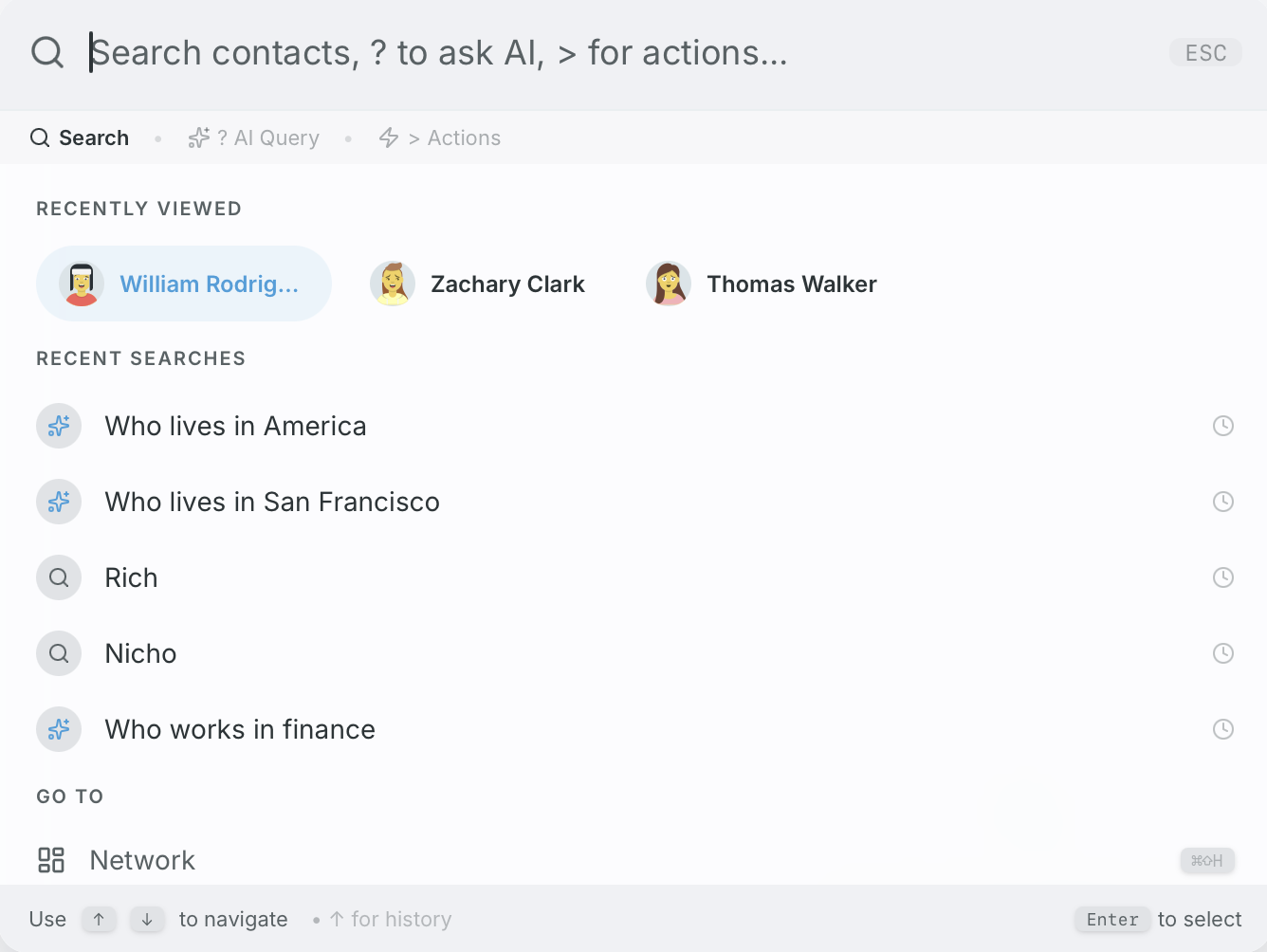The width and height of the screenshot is (1267, 952).
Task: Click Zachary Clark's avatar
Action: (x=393, y=284)
